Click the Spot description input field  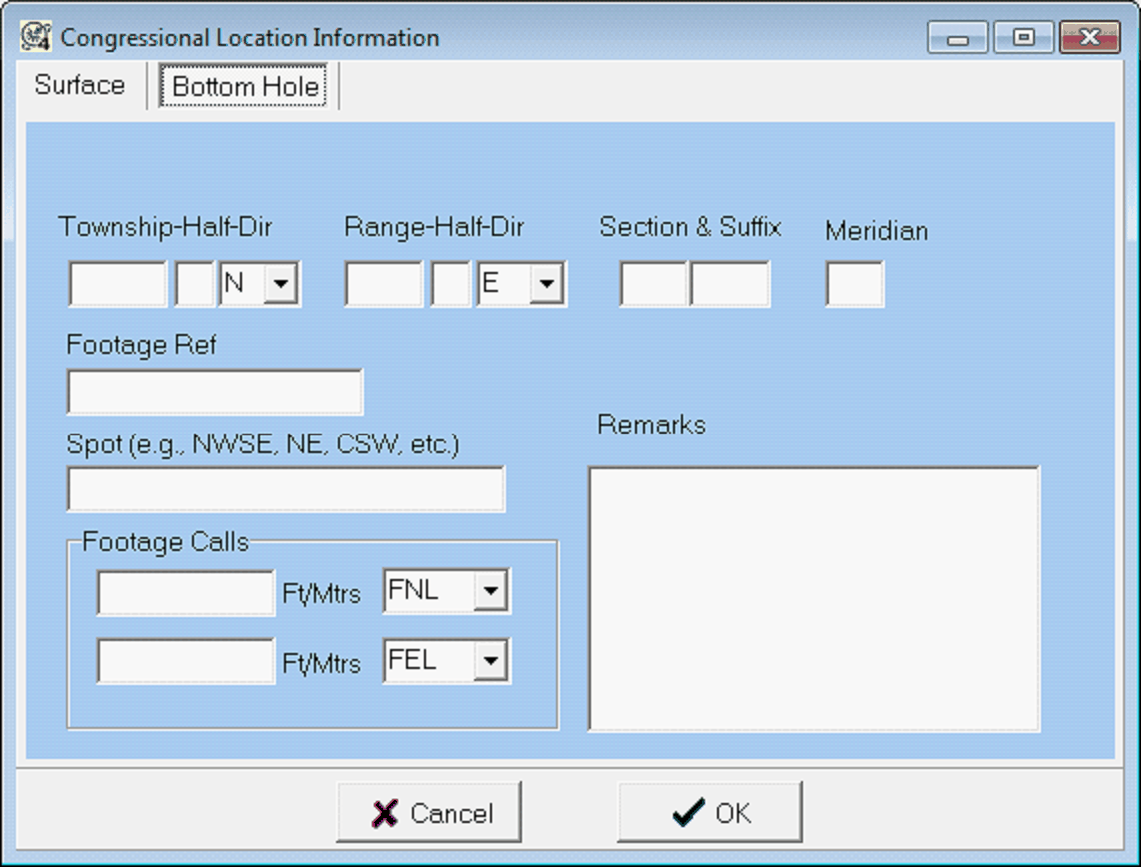(x=285, y=490)
